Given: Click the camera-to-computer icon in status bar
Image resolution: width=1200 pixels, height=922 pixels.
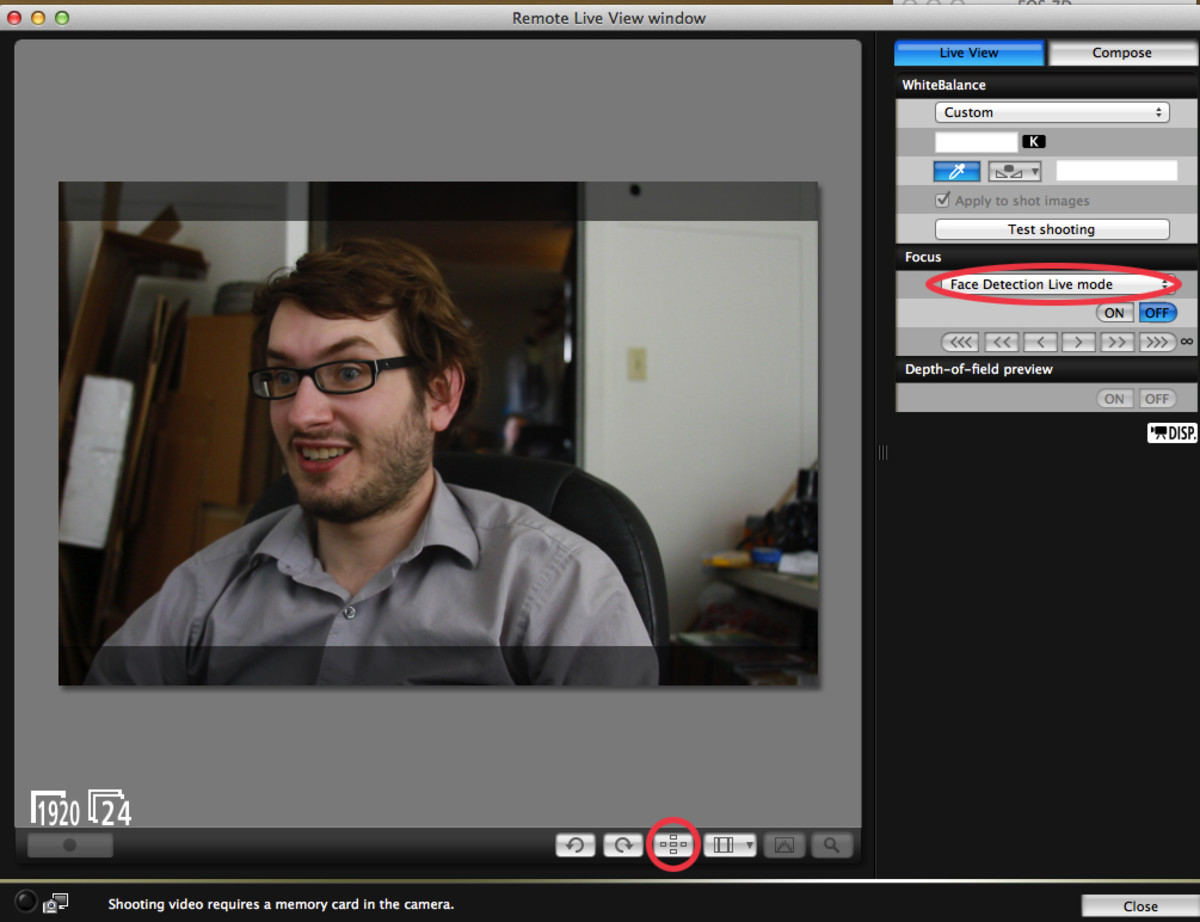Looking at the screenshot, I should [x=55, y=903].
